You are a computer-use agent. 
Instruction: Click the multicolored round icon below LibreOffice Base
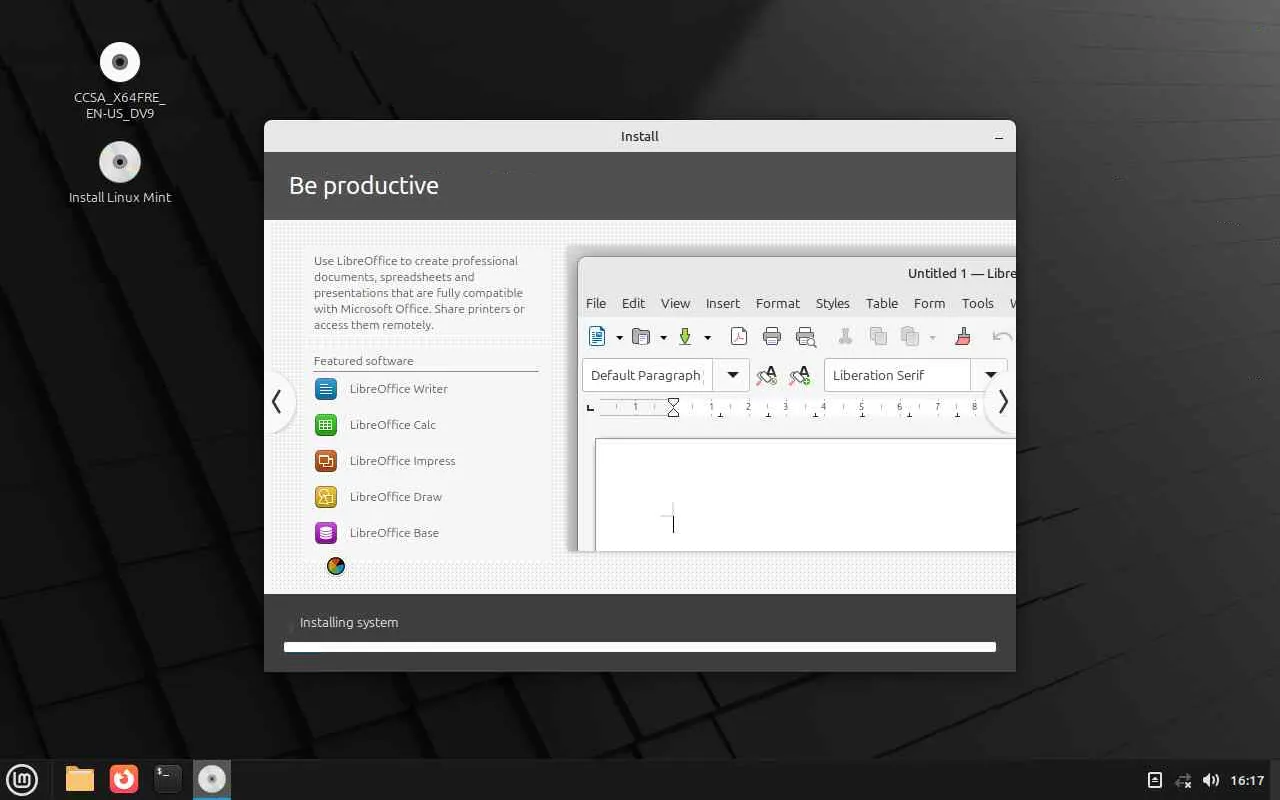[x=336, y=566]
